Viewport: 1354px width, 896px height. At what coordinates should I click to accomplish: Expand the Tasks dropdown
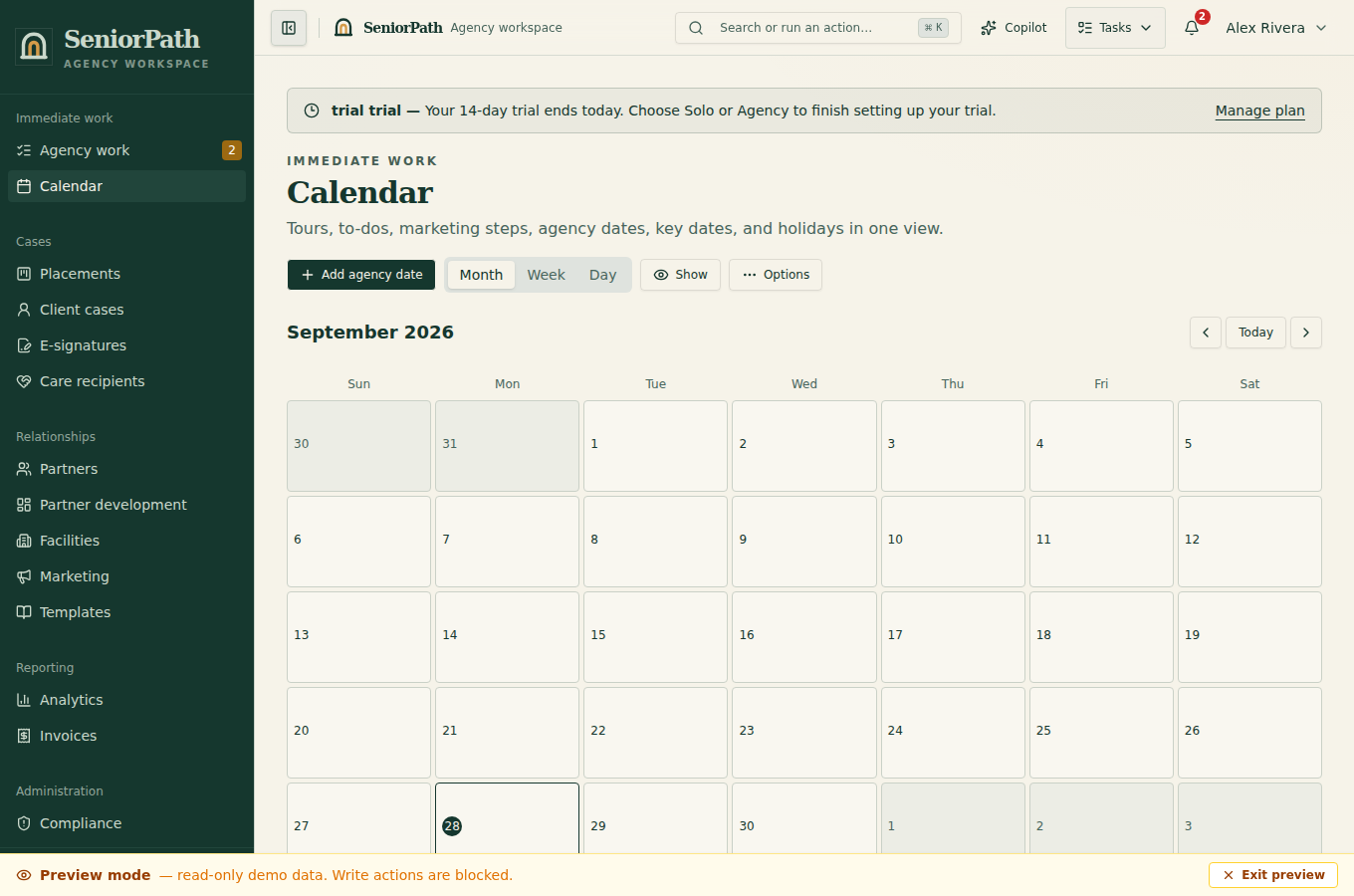click(1115, 28)
